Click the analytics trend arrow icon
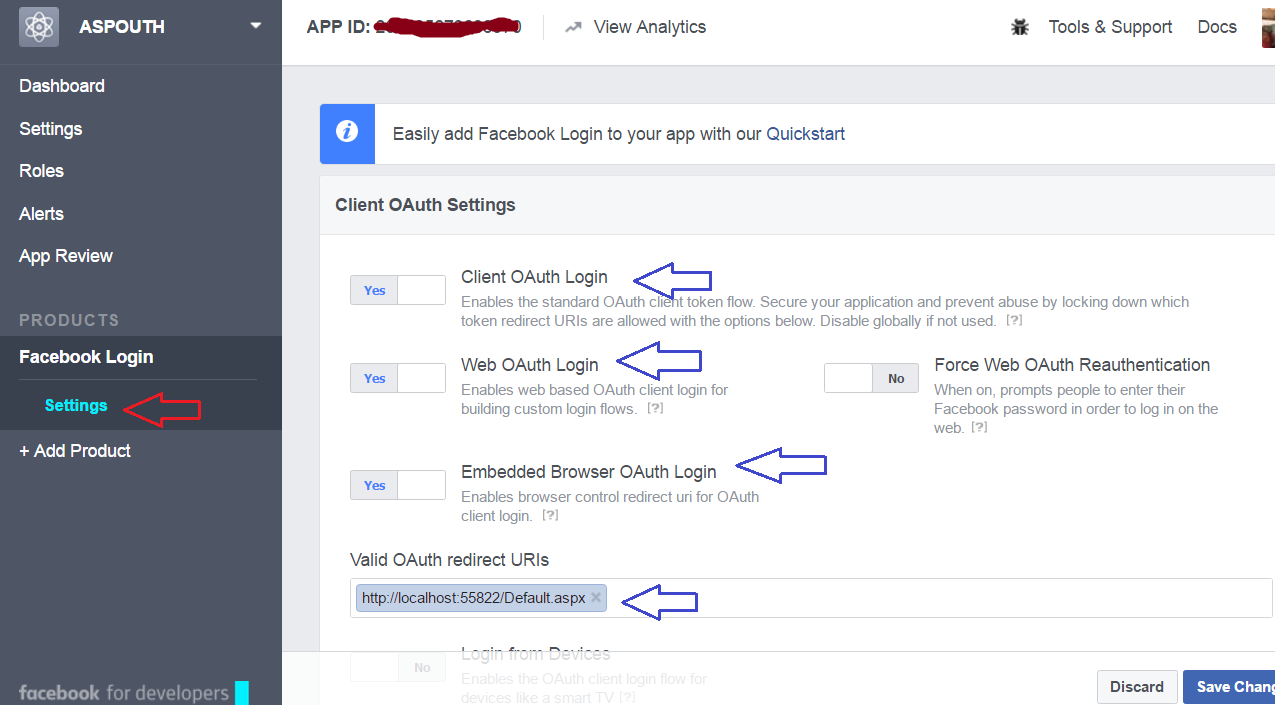Screen dimensions: 1275x705 573,28
